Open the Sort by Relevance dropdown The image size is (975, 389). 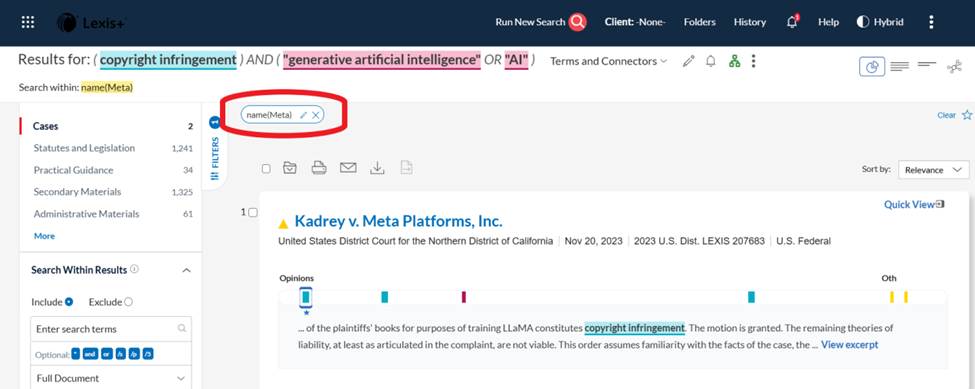point(933,170)
